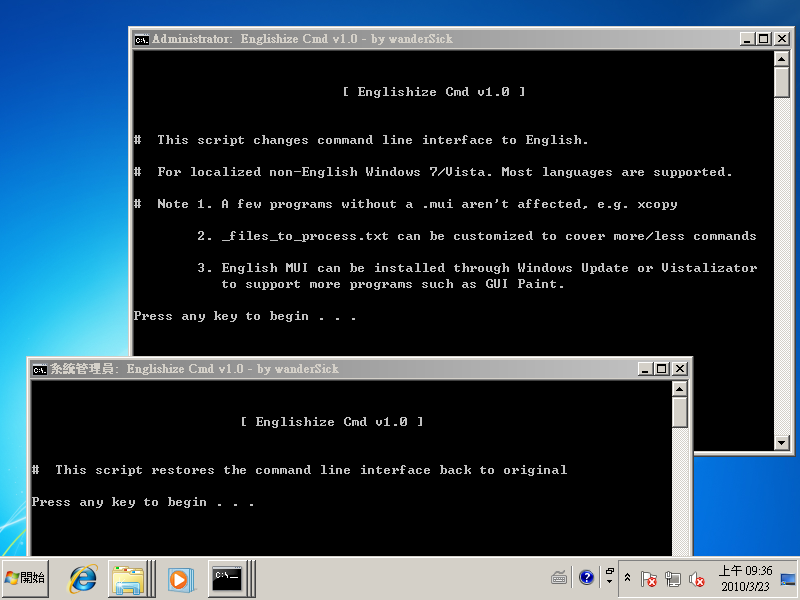Viewport: 800px width, 600px height.
Task: Click '[ Englishize Cmd v1.0 ]' heading in Administrator window
Action: pyautogui.click(x=434, y=92)
